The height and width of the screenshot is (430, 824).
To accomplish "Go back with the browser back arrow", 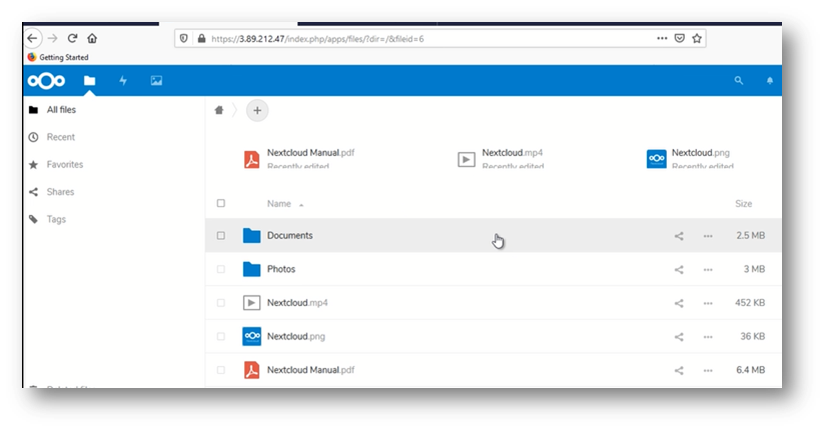I will [33, 38].
